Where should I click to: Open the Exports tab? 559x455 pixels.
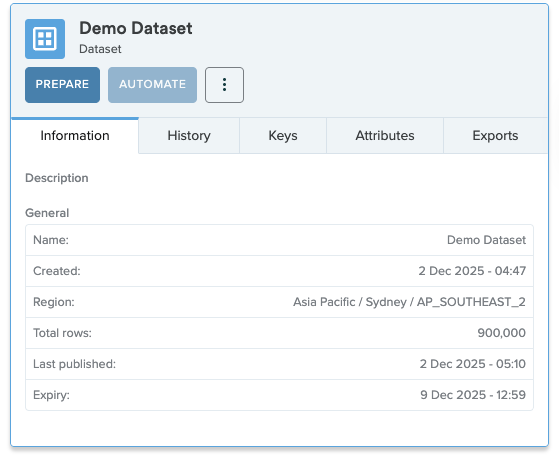coord(495,136)
